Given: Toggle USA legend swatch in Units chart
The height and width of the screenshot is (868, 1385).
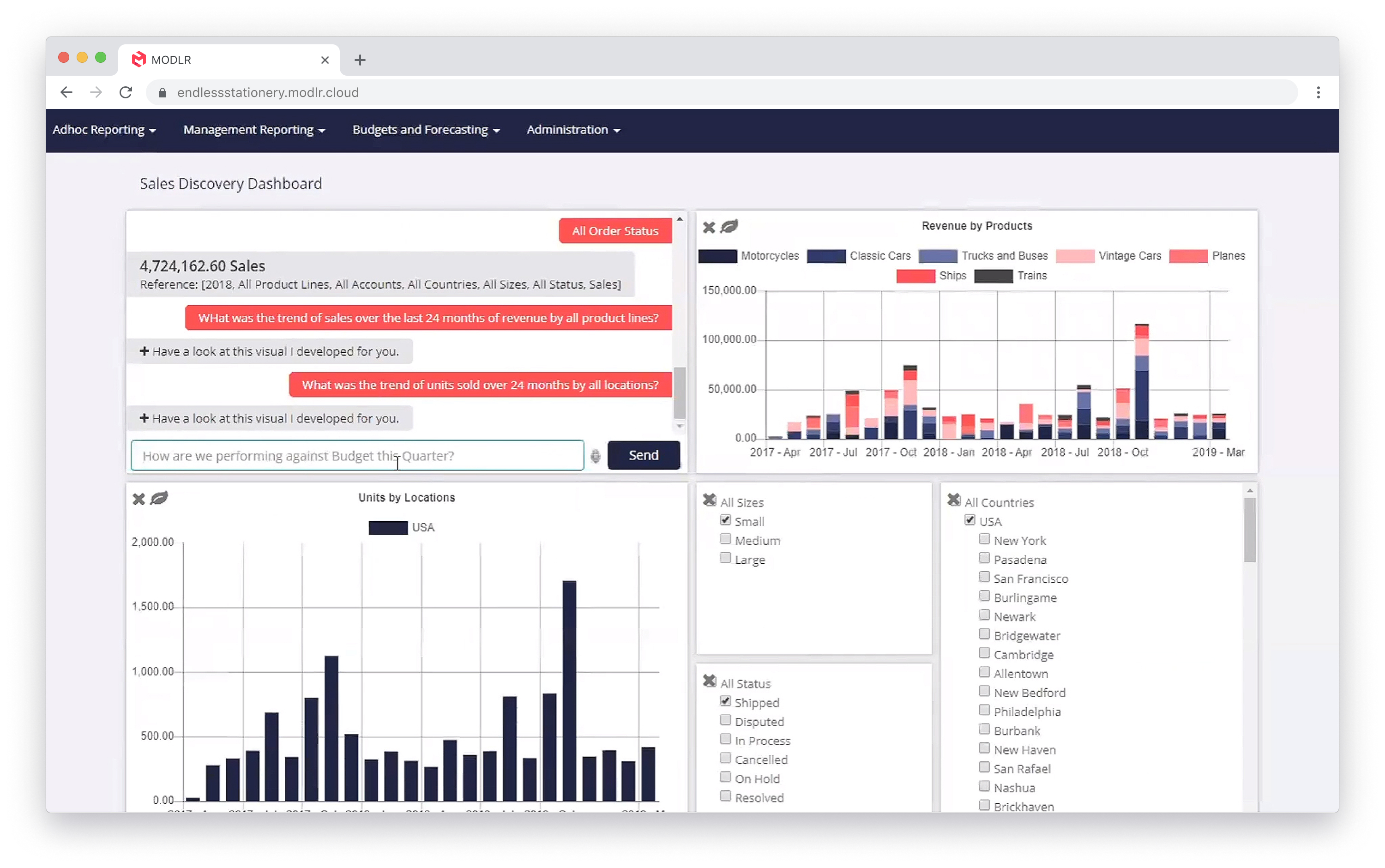Looking at the screenshot, I should (x=388, y=528).
